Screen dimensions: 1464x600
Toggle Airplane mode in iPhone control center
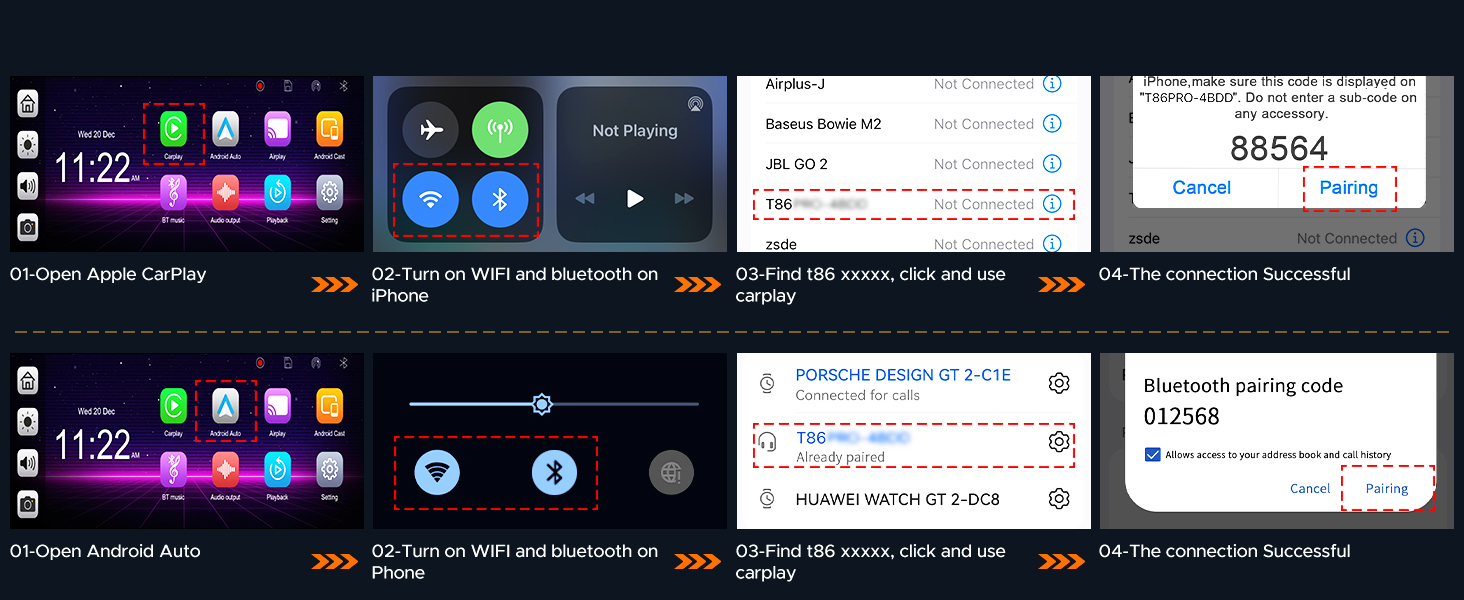tap(431, 130)
